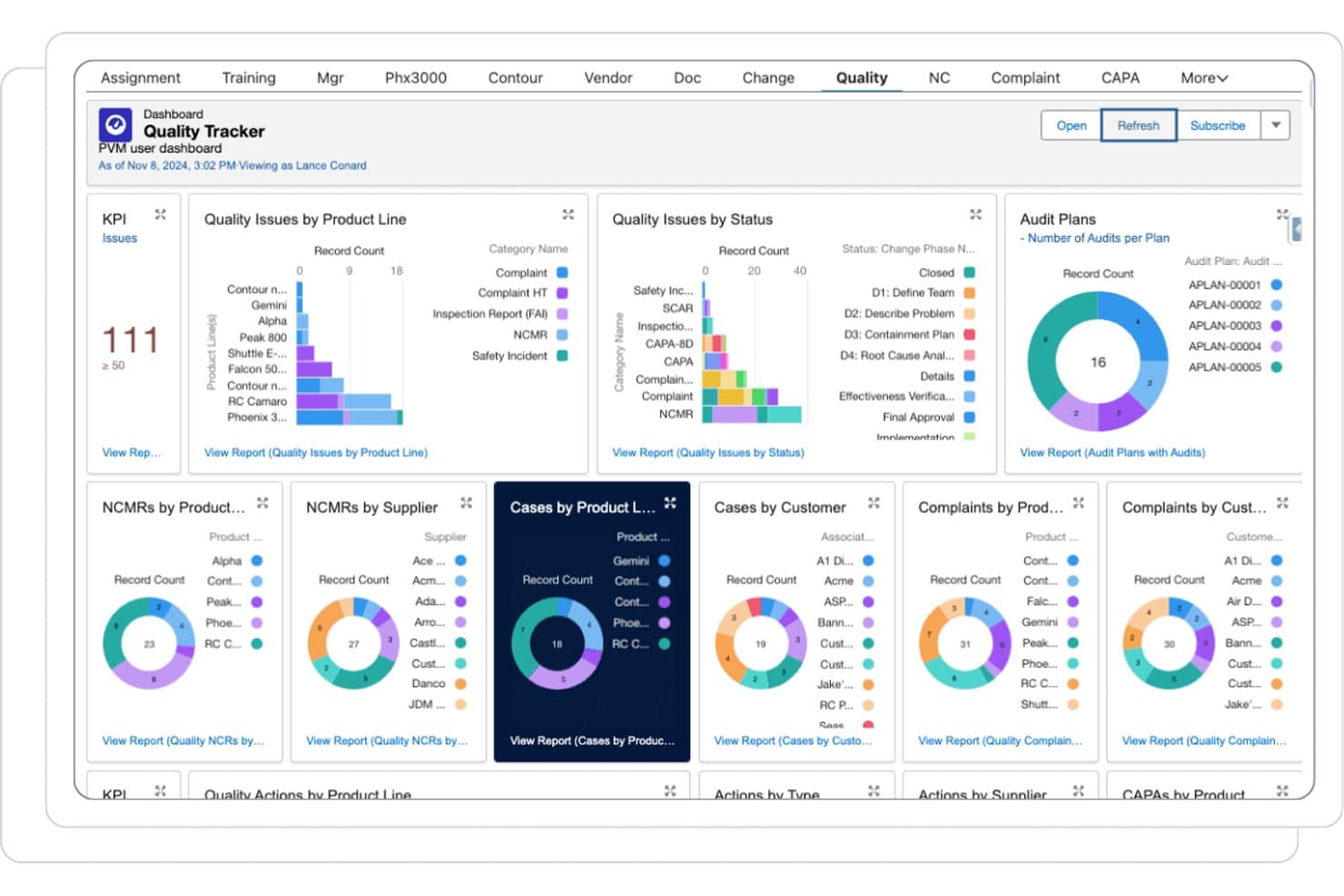Expand NCMRs by Product widget
Image resolution: width=1344 pixels, height=896 pixels.
point(262,502)
